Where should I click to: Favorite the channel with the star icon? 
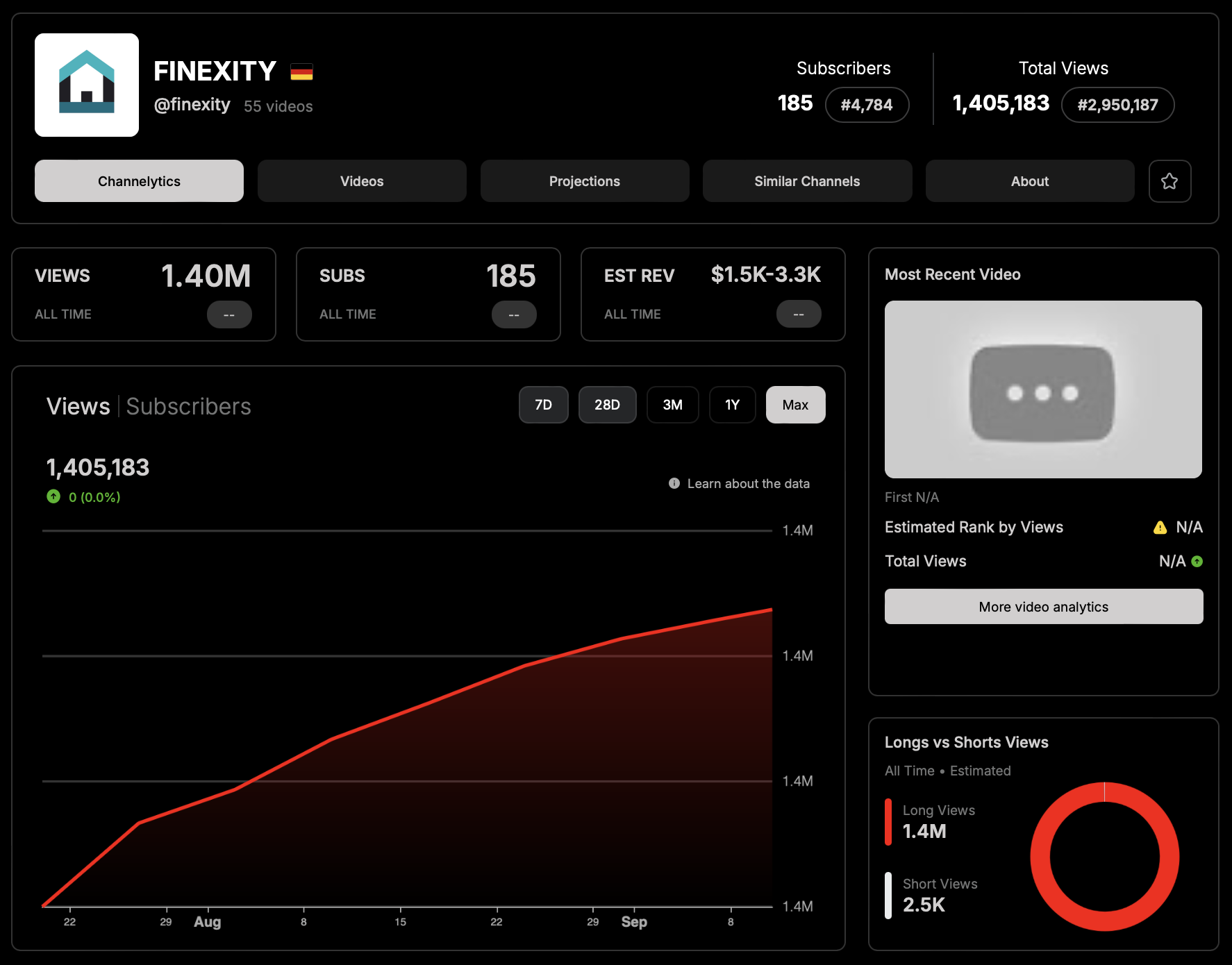(x=1169, y=181)
